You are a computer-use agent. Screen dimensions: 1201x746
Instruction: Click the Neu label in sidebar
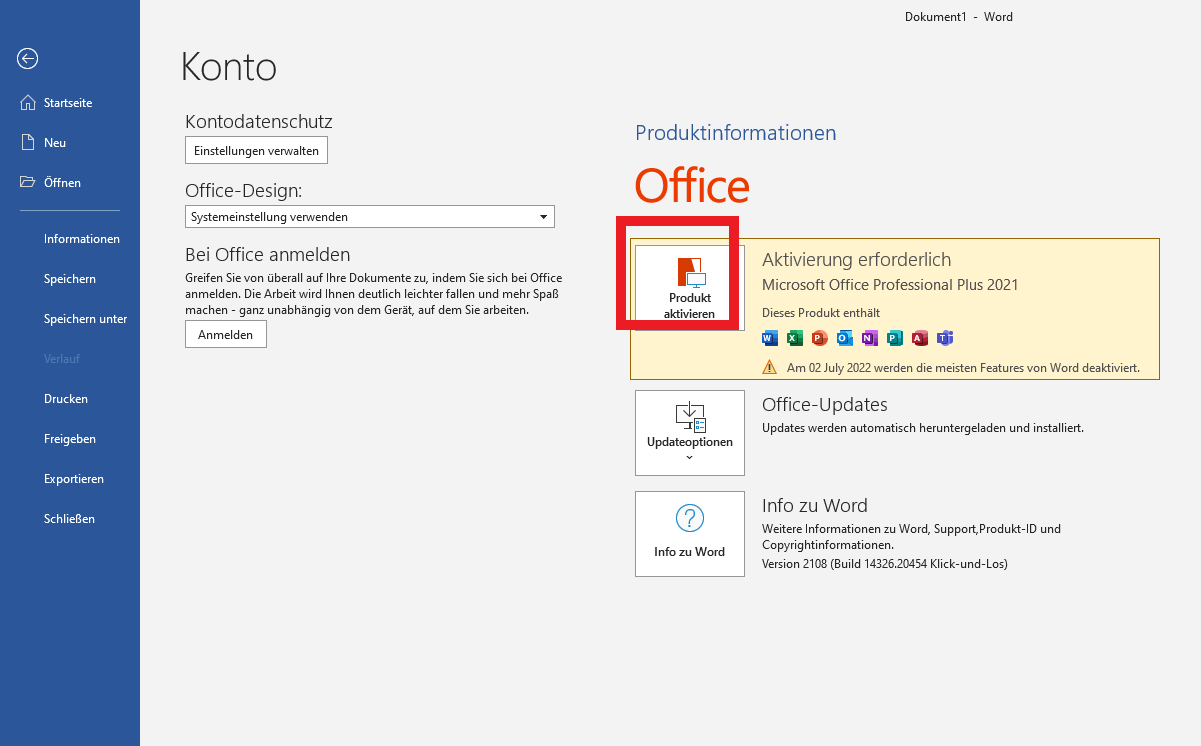55,143
